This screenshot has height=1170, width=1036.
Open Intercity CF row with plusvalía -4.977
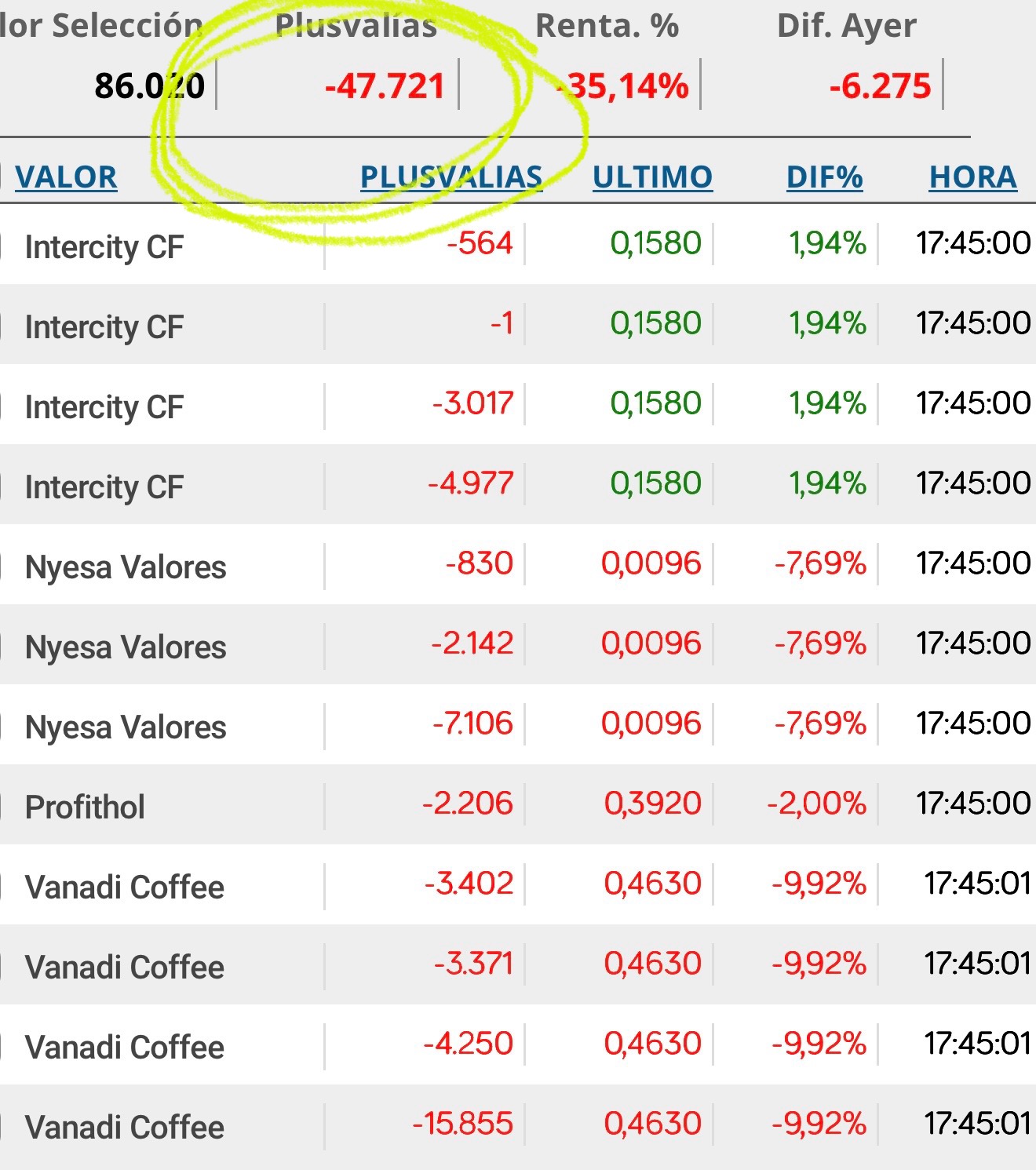518,484
